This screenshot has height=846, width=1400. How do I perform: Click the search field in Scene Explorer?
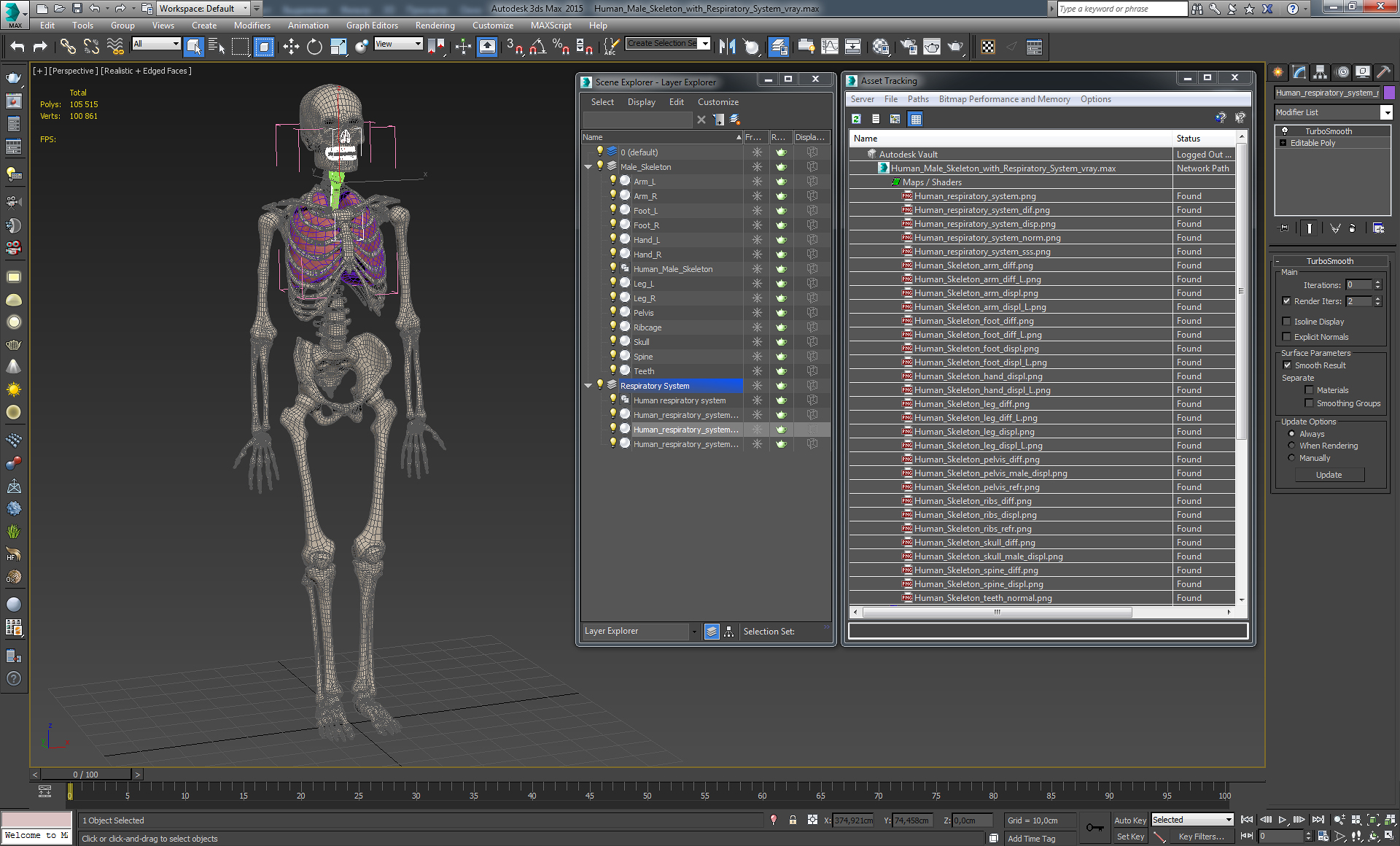pyautogui.click(x=637, y=120)
